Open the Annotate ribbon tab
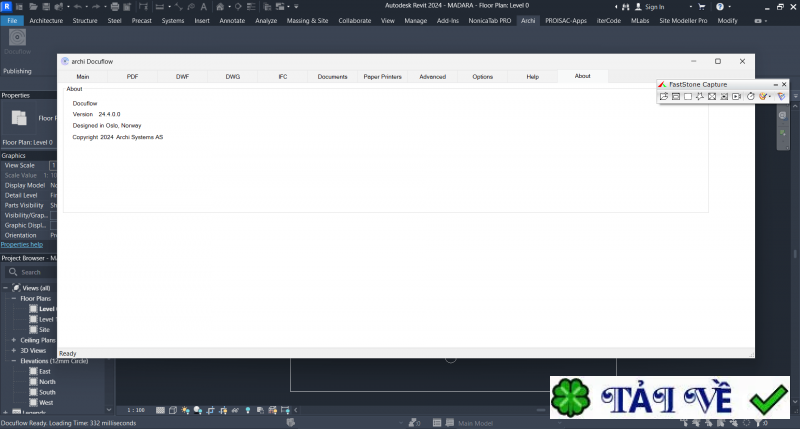 [x=232, y=20]
